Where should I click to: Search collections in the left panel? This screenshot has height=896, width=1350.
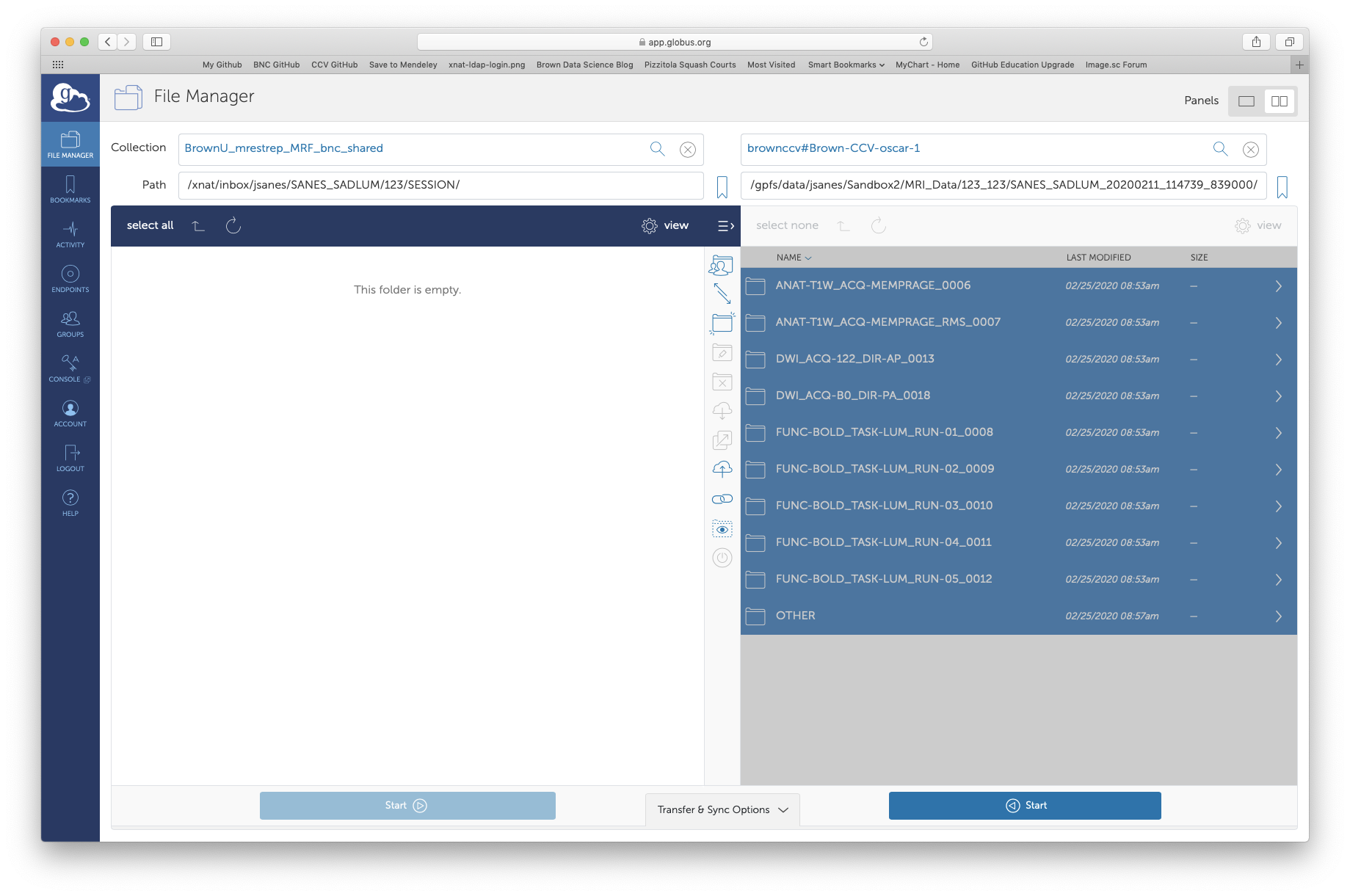tap(657, 149)
